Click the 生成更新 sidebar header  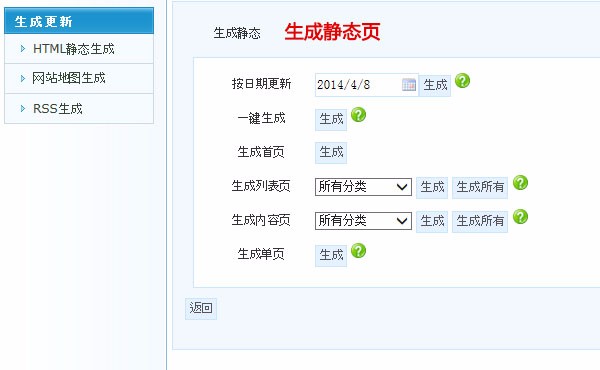79,21
